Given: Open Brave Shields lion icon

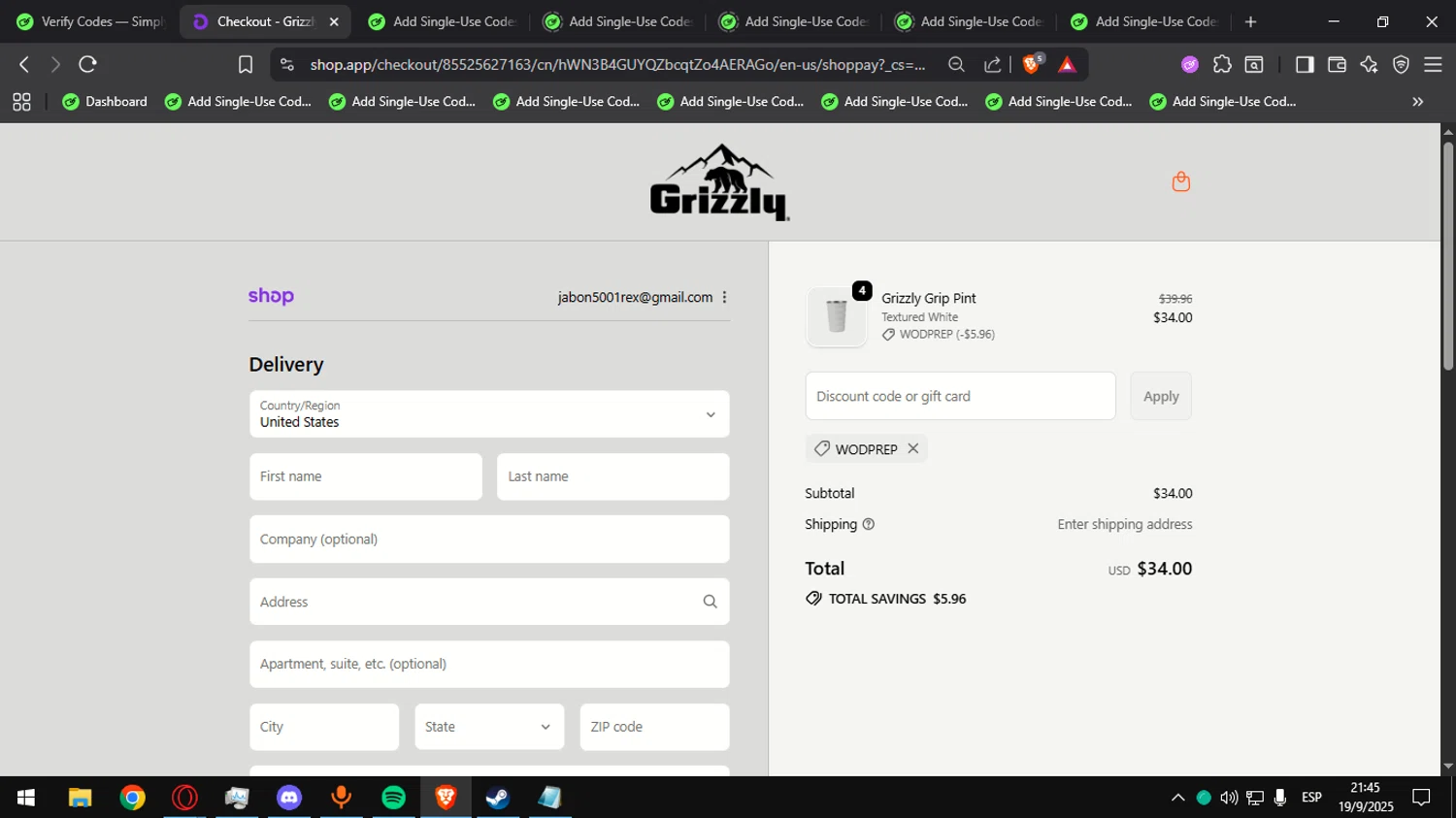Looking at the screenshot, I should (x=1032, y=64).
